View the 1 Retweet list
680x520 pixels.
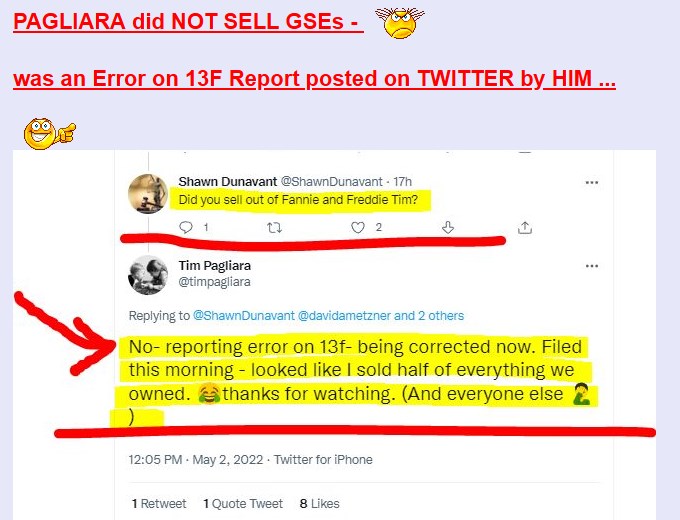tap(159, 504)
